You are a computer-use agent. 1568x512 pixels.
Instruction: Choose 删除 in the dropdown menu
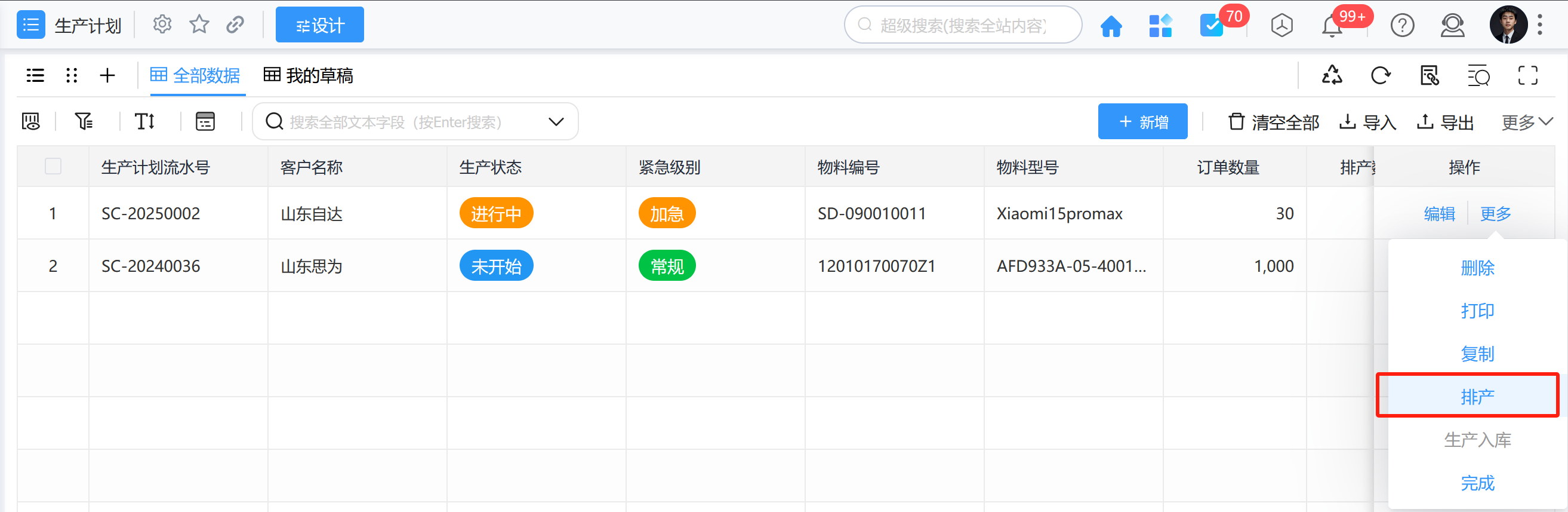pyautogui.click(x=1477, y=268)
